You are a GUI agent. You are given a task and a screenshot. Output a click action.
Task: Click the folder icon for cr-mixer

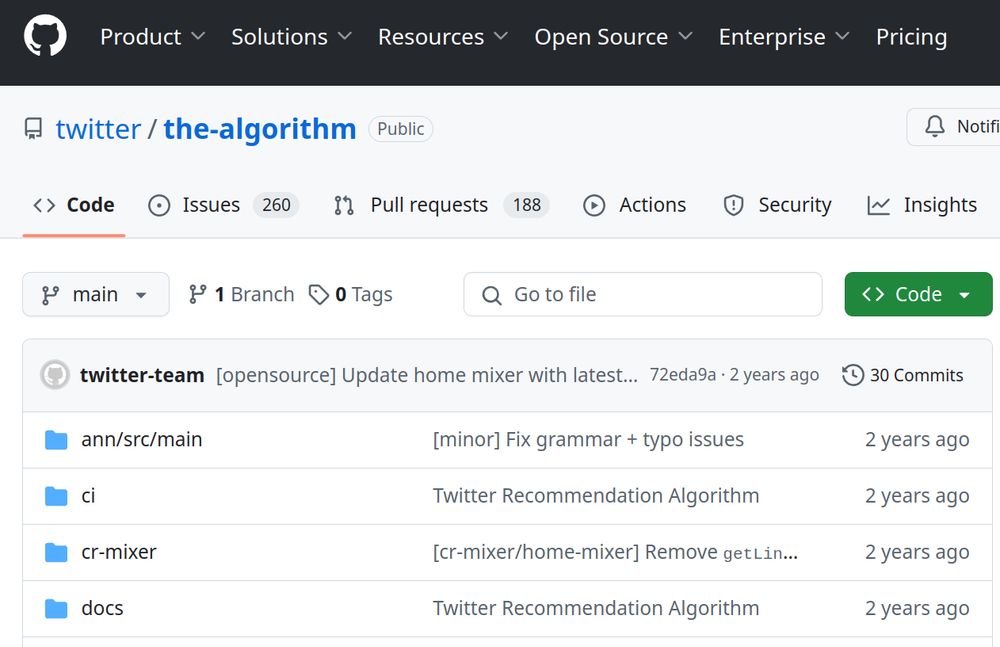[56, 552]
